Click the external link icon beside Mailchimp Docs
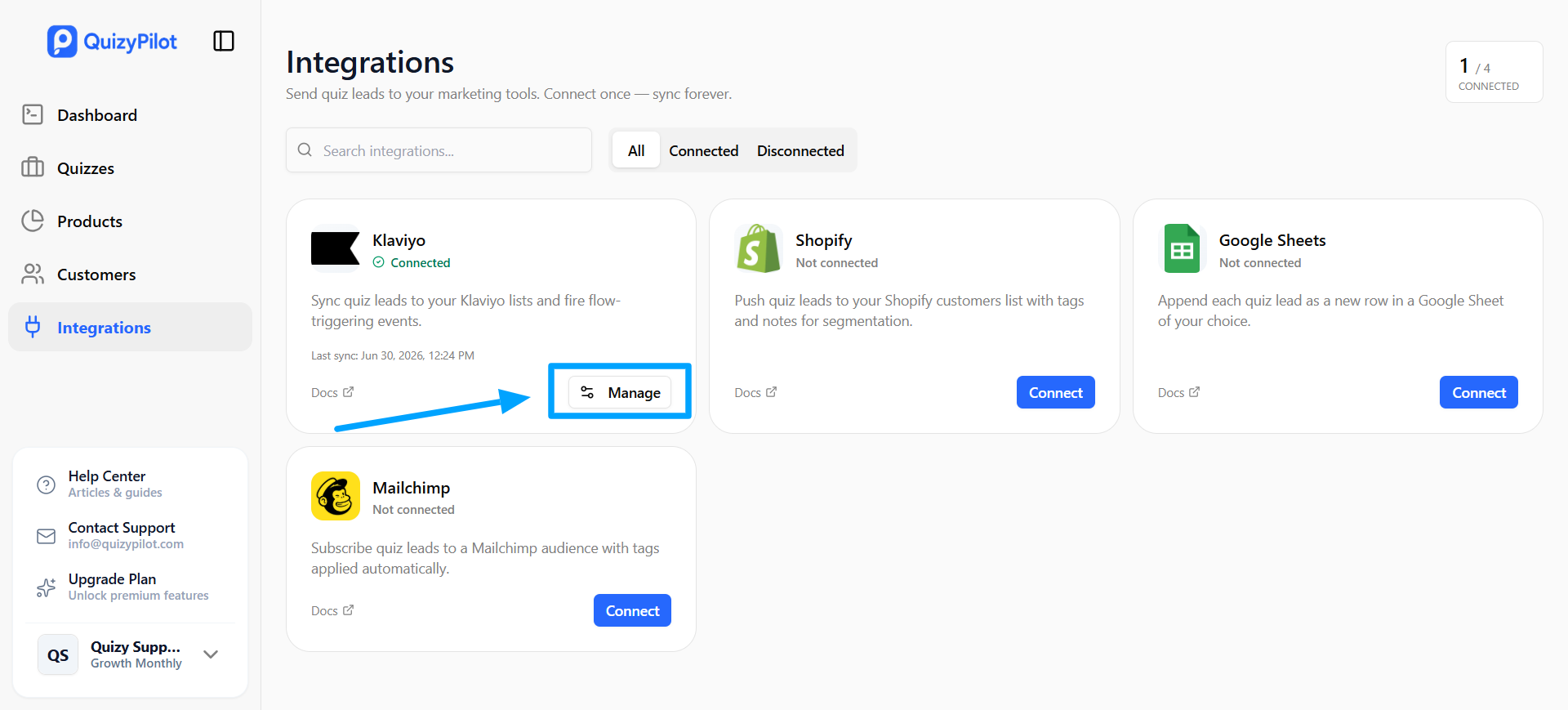Image resolution: width=1568 pixels, height=710 pixels. point(349,610)
